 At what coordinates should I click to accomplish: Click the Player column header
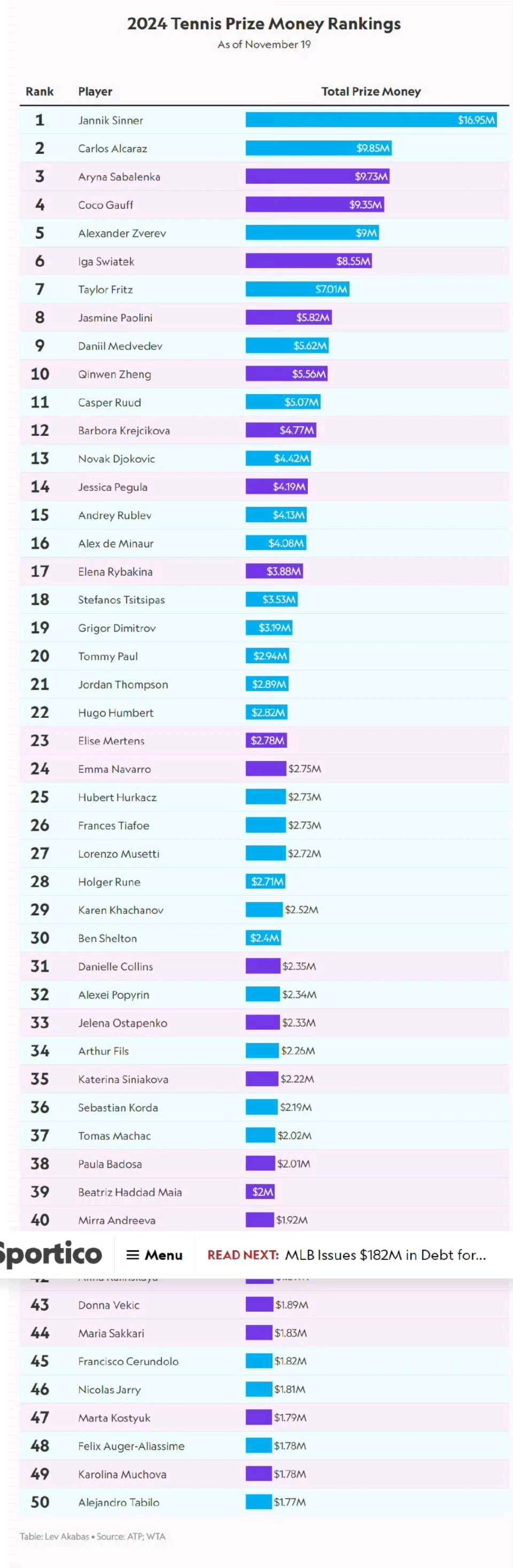click(95, 91)
